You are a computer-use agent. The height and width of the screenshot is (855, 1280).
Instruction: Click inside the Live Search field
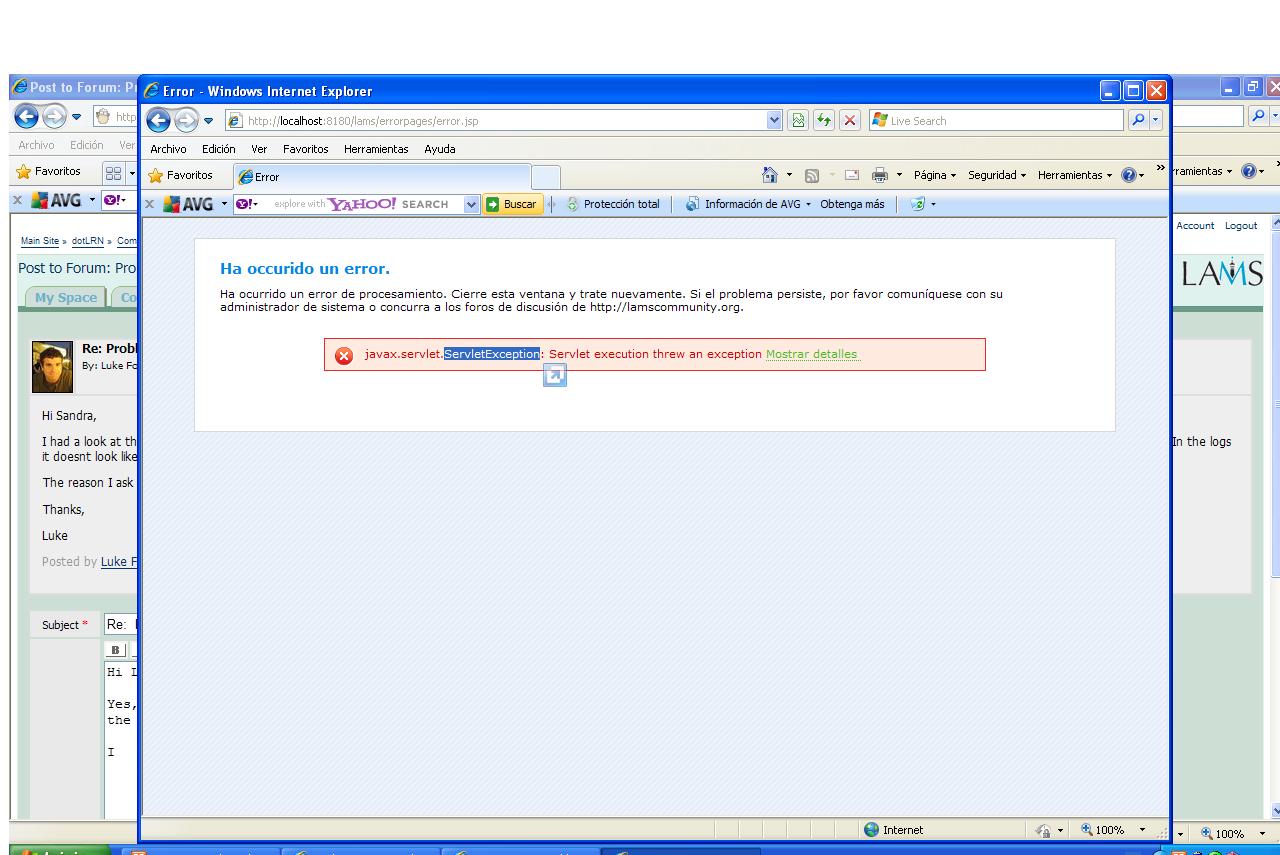[1000, 121]
